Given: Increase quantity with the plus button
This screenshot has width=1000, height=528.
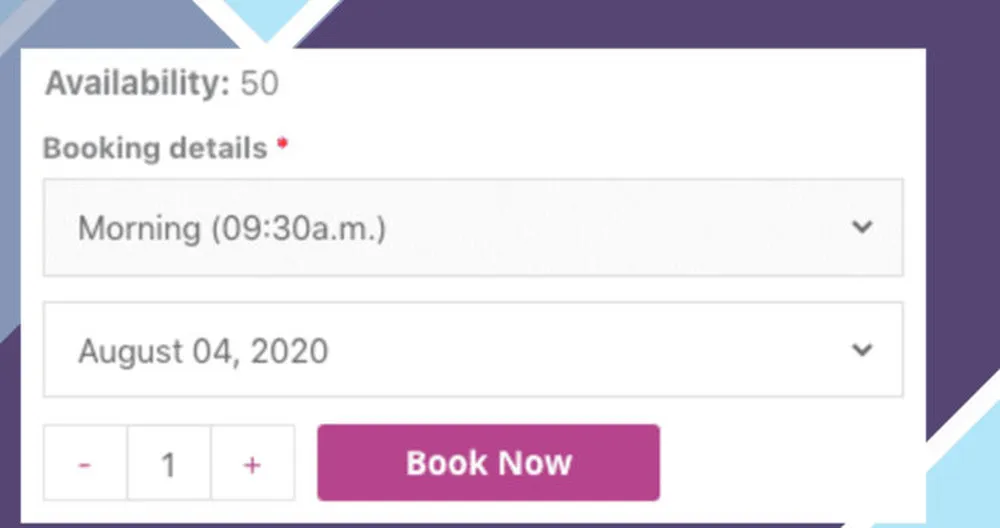Looking at the screenshot, I should point(252,464).
